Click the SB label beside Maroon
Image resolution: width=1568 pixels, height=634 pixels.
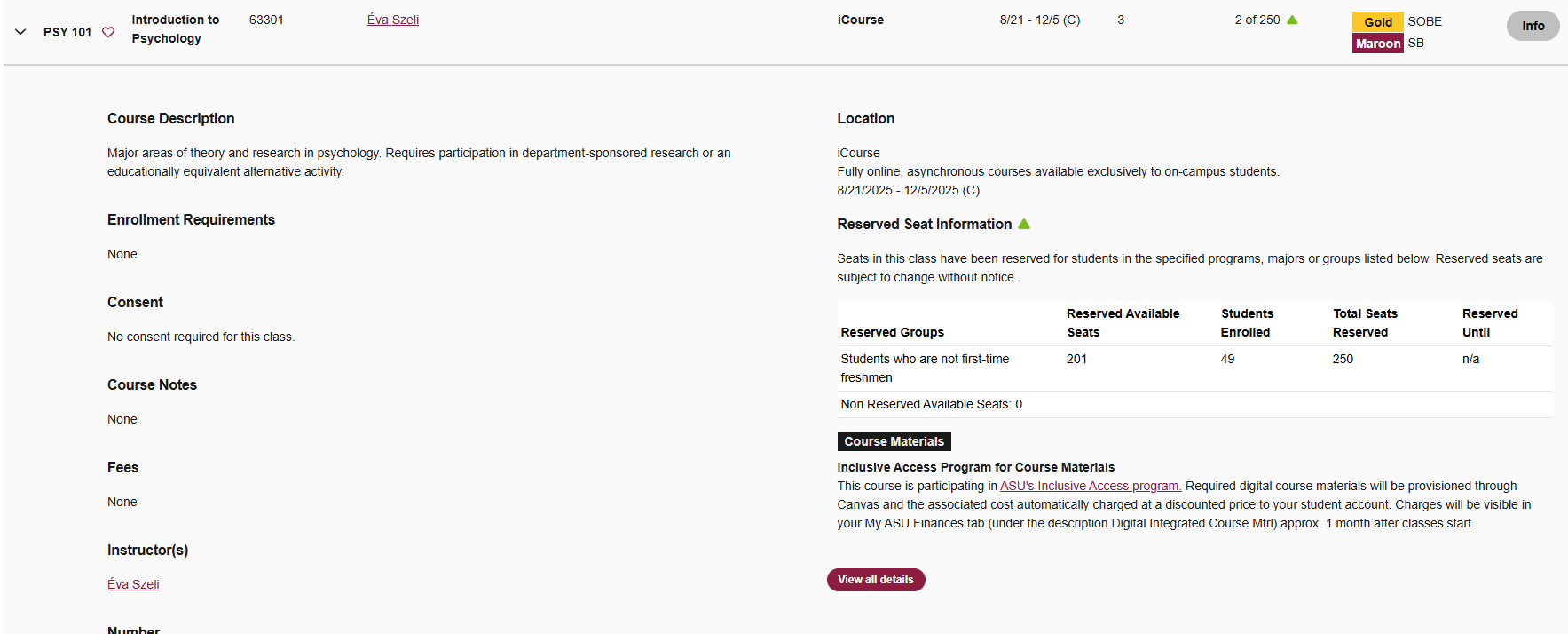click(x=1415, y=43)
